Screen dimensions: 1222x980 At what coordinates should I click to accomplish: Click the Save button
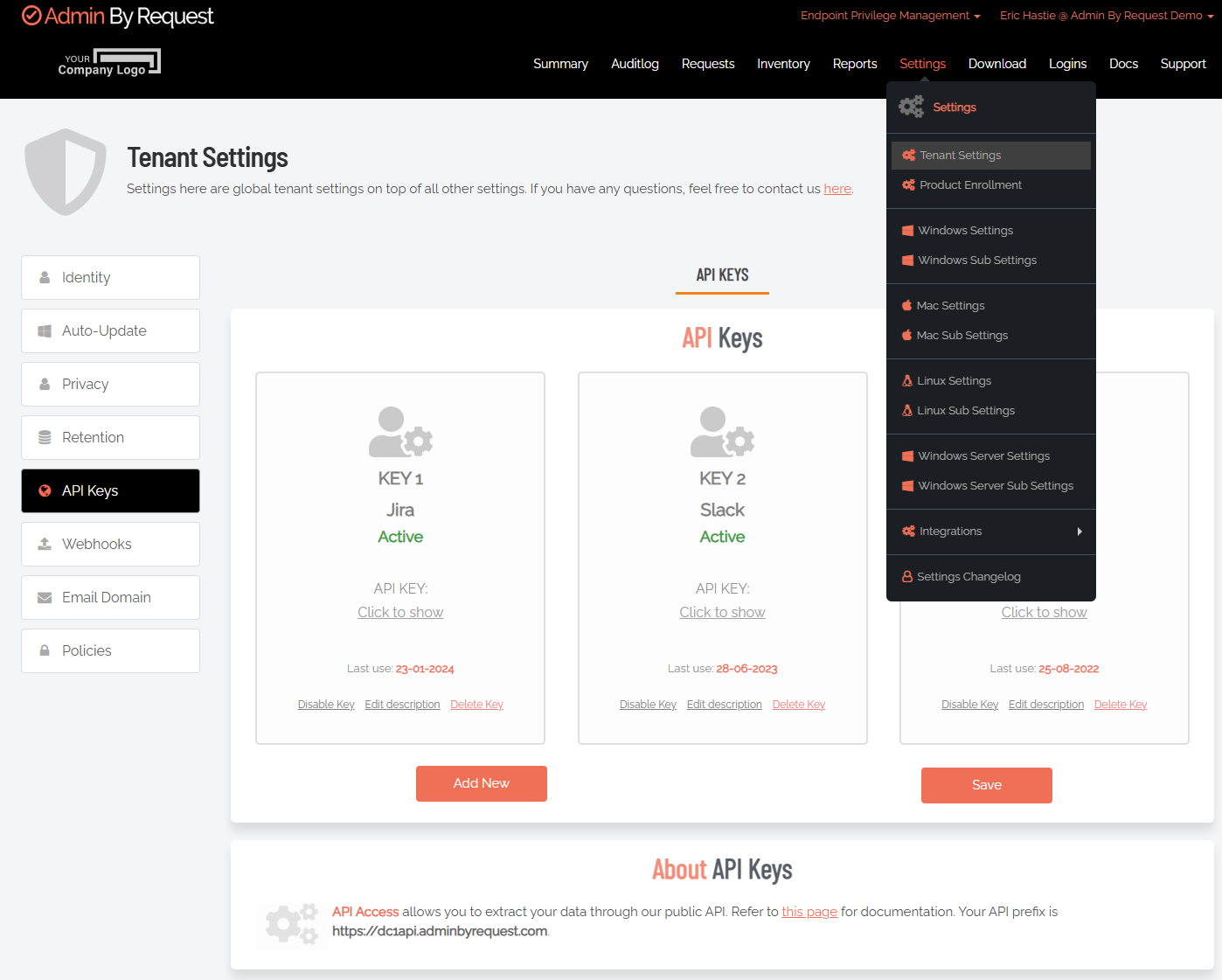[987, 785]
